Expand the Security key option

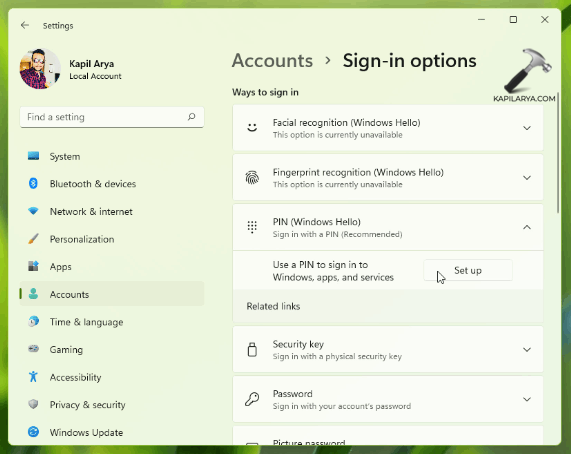pyautogui.click(x=388, y=350)
